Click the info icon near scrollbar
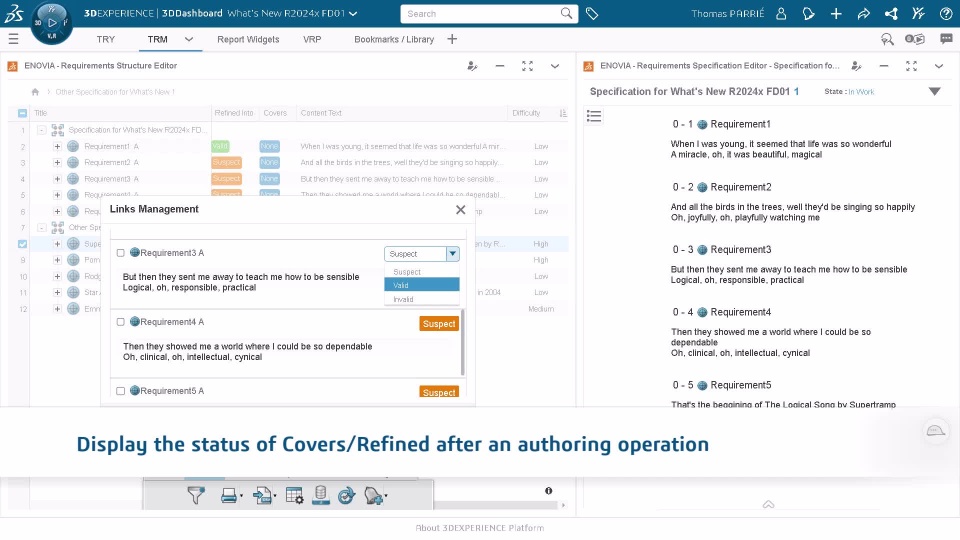This screenshot has height=540, width=960. click(549, 490)
